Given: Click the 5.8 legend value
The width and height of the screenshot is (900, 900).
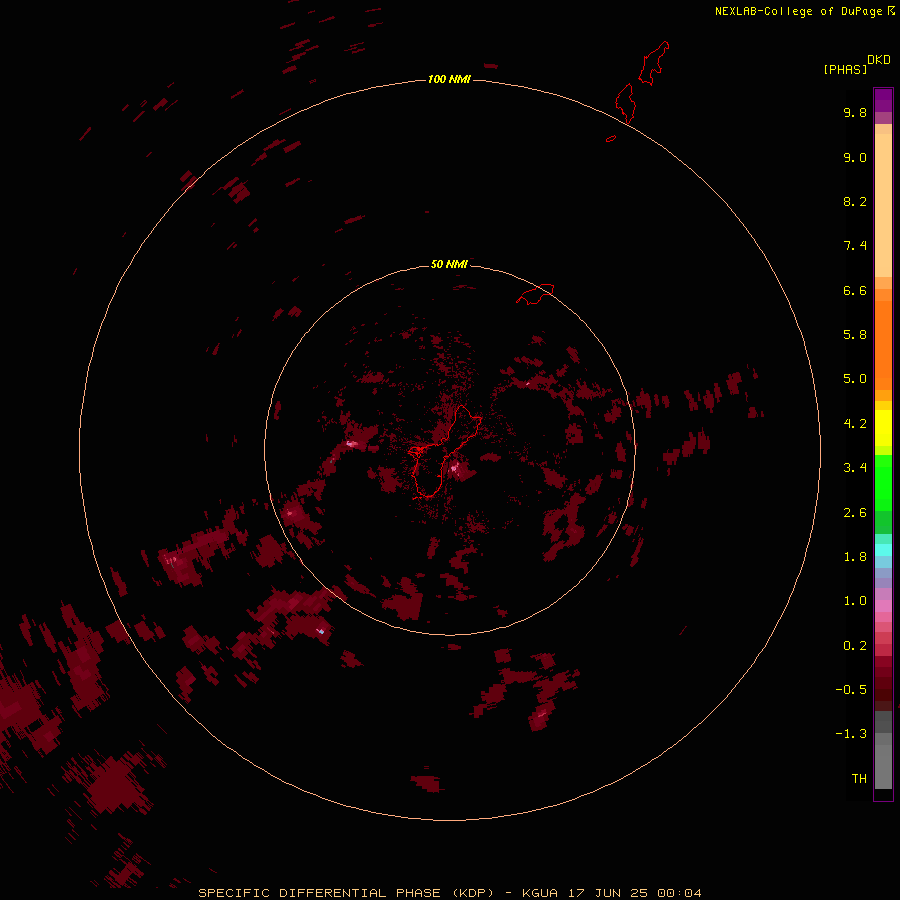Looking at the screenshot, I should pyautogui.click(x=855, y=335).
